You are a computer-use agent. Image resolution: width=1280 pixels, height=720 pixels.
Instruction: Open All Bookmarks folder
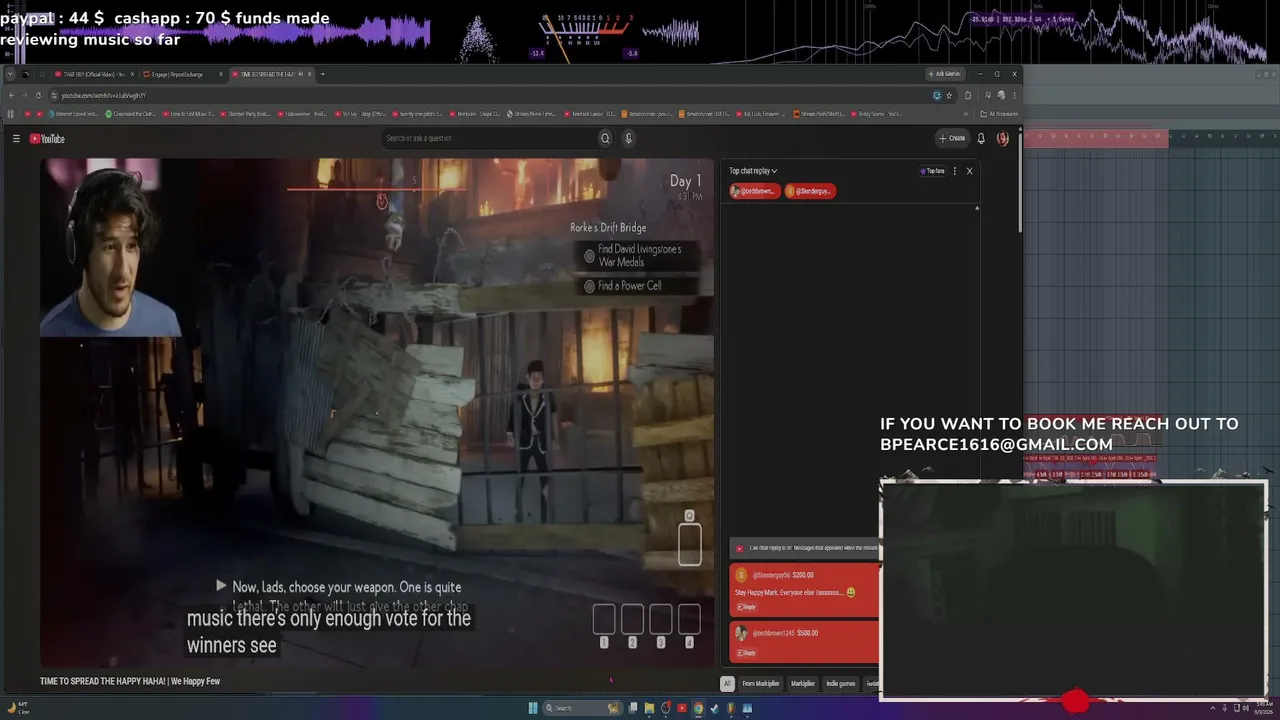pos(998,114)
